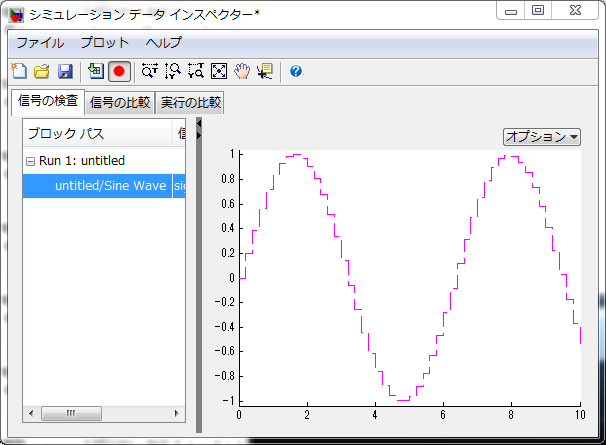Switch to the 信号の比較 tab

pyautogui.click(x=119, y=102)
